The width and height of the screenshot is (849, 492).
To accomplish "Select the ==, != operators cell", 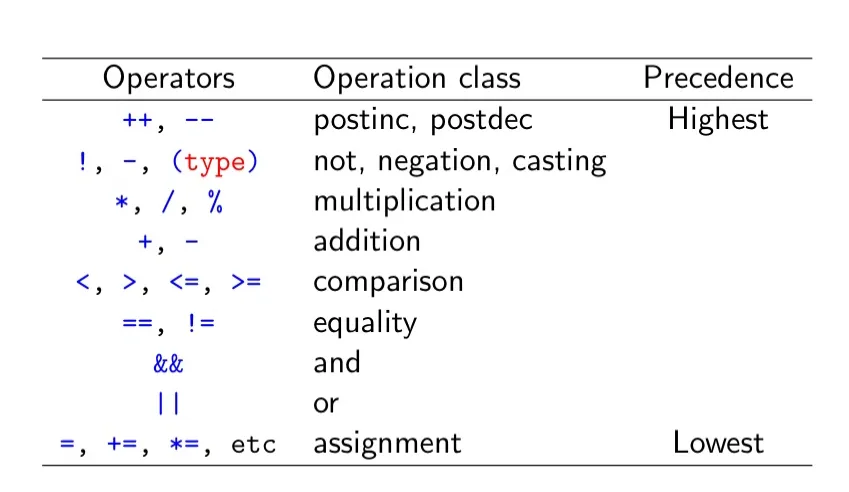I will 168,323.
